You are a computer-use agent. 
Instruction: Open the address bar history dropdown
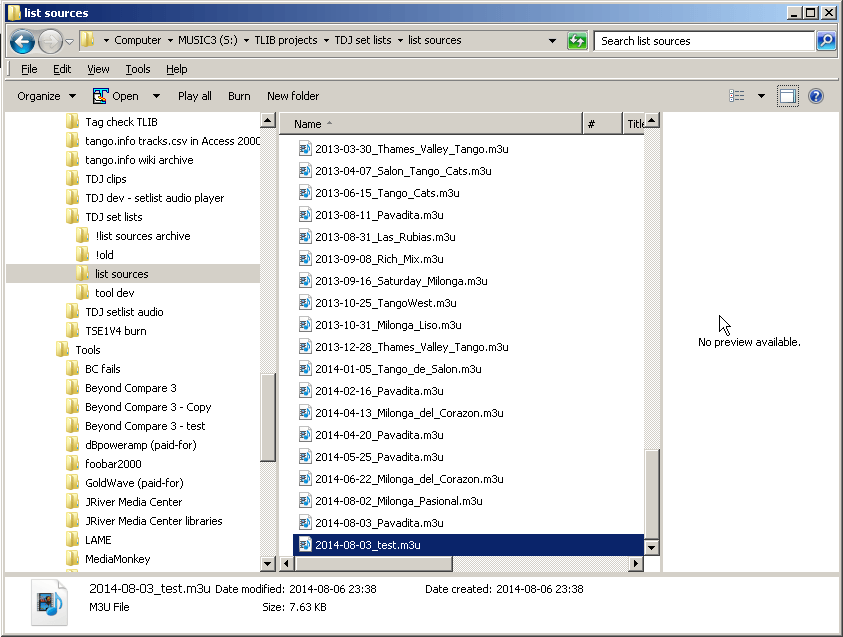point(553,41)
